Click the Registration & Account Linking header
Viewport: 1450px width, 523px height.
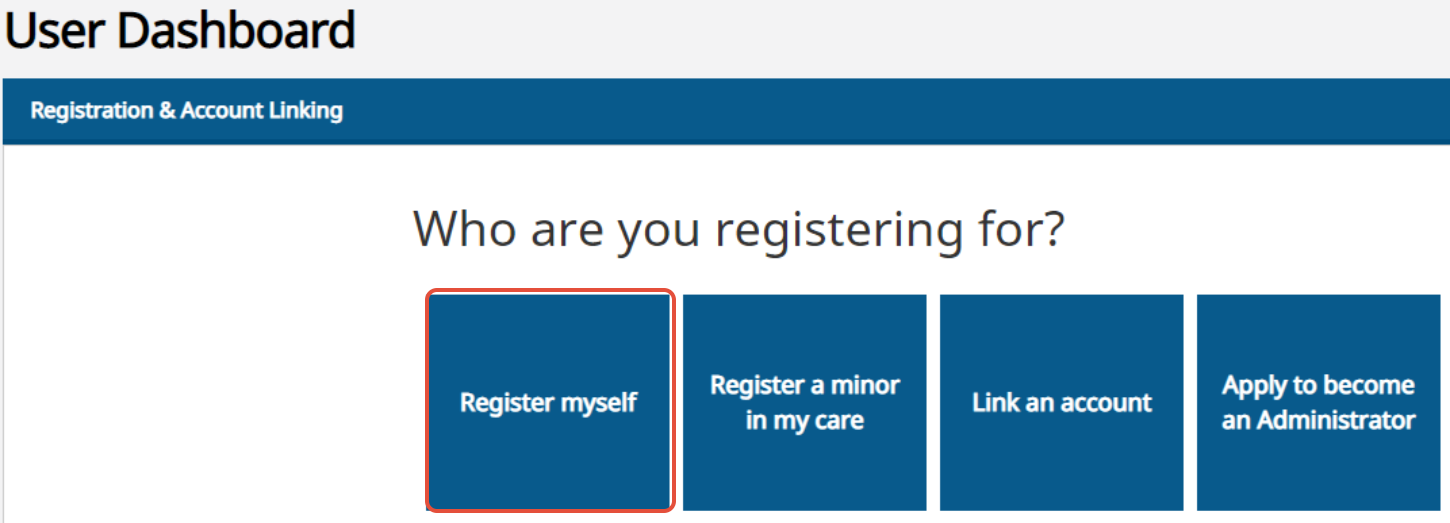[x=187, y=111]
